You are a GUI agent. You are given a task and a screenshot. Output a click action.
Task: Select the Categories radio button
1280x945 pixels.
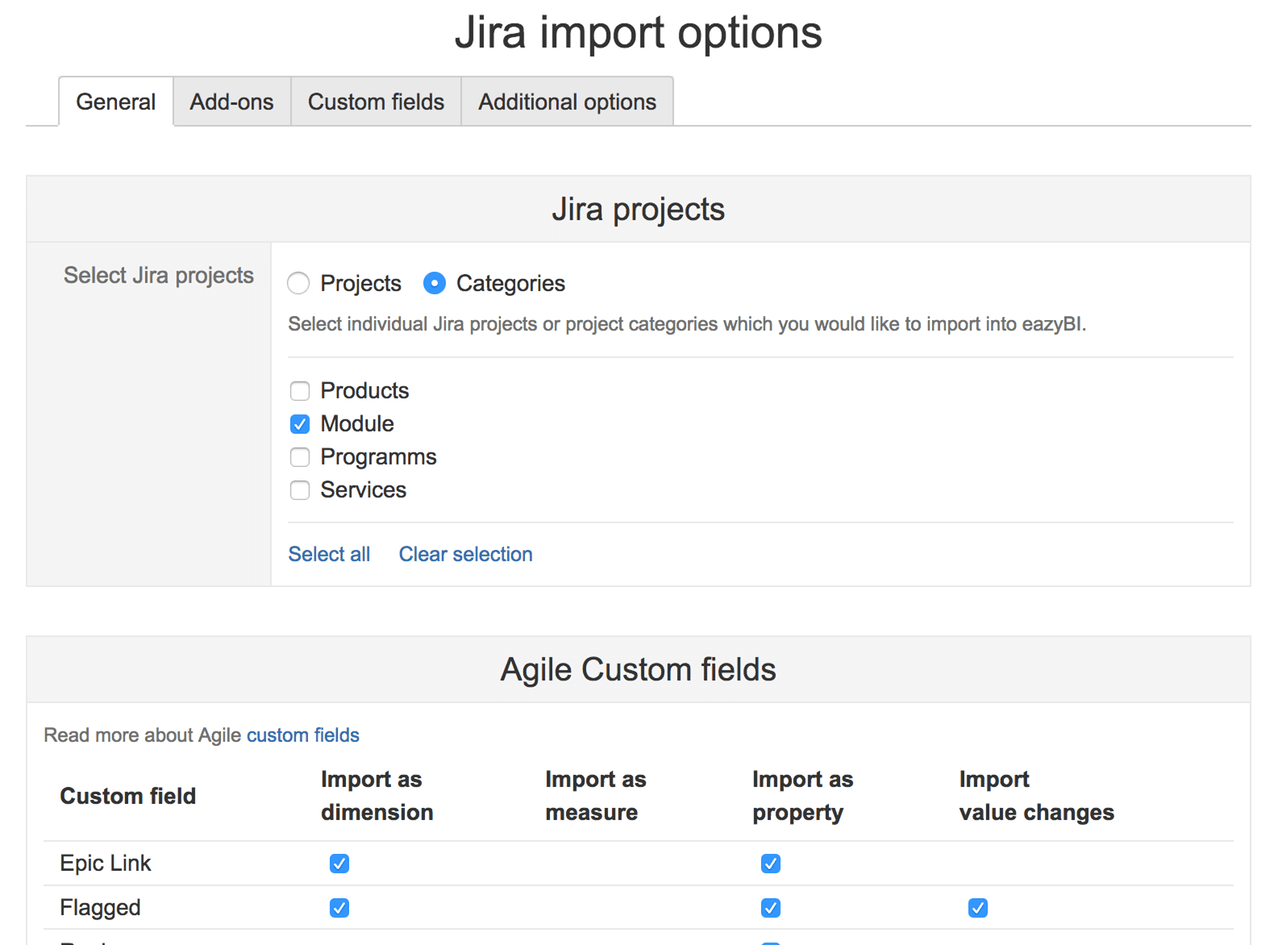coord(434,284)
